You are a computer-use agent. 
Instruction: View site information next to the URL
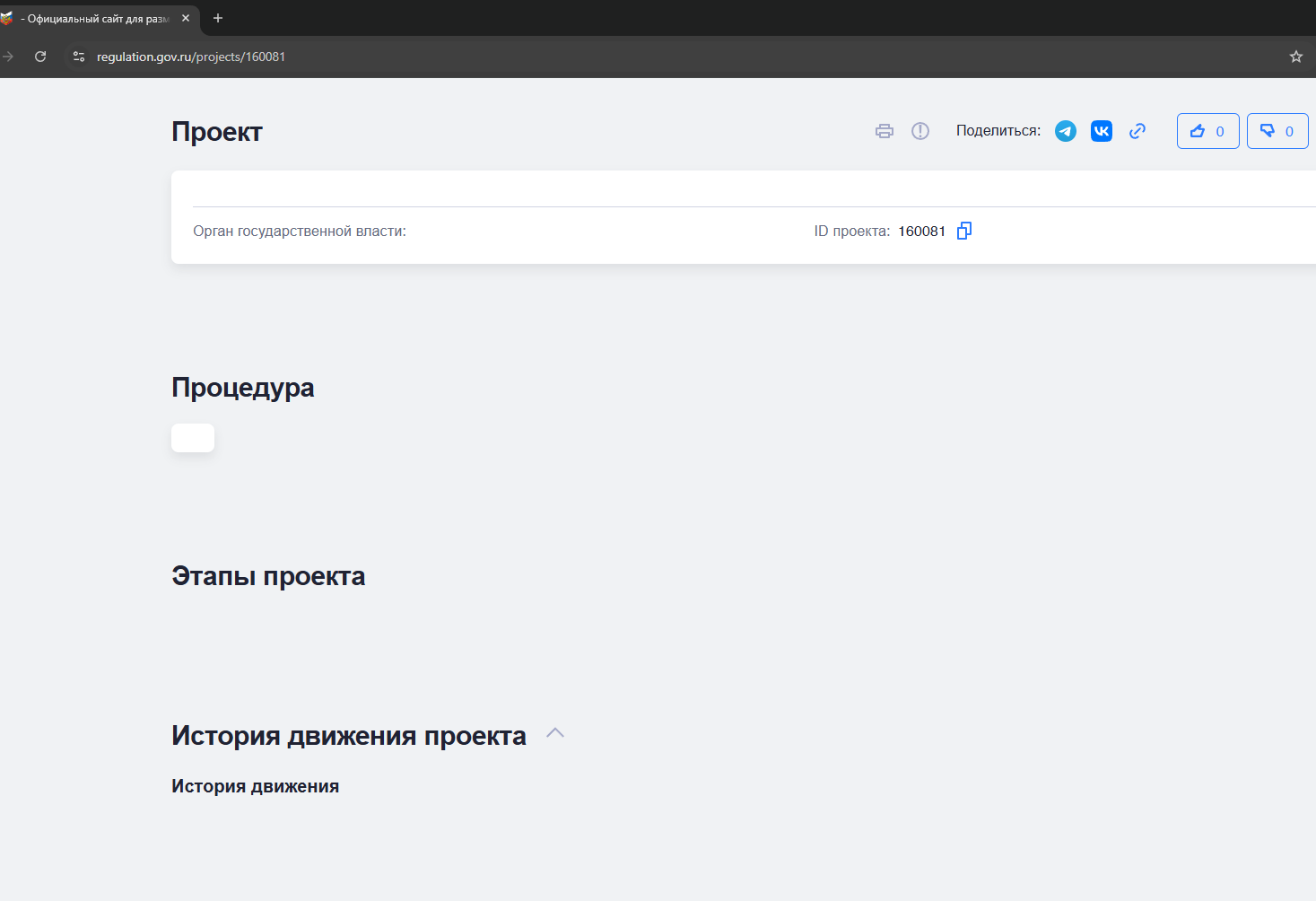pos(79,57)
